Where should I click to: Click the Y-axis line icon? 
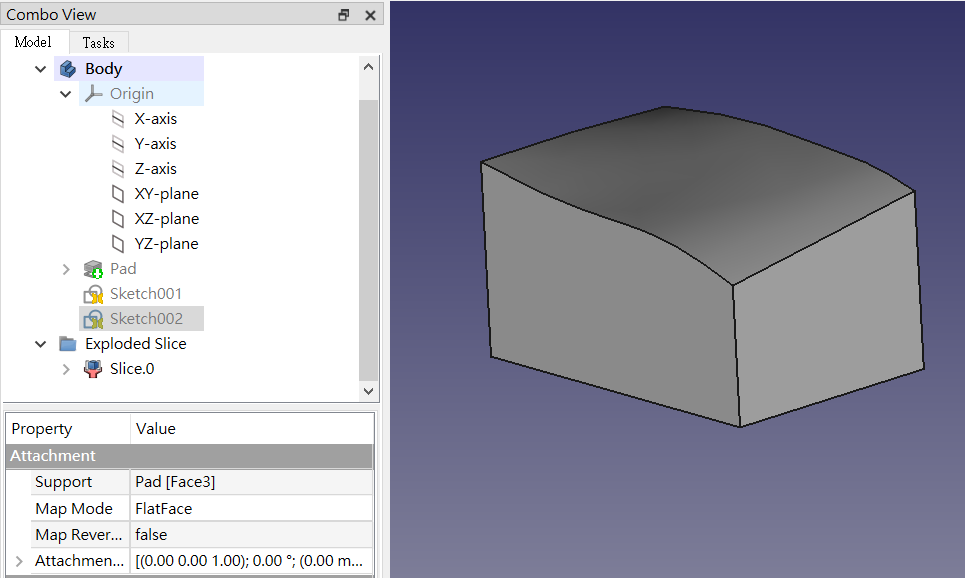click(118, 144)
